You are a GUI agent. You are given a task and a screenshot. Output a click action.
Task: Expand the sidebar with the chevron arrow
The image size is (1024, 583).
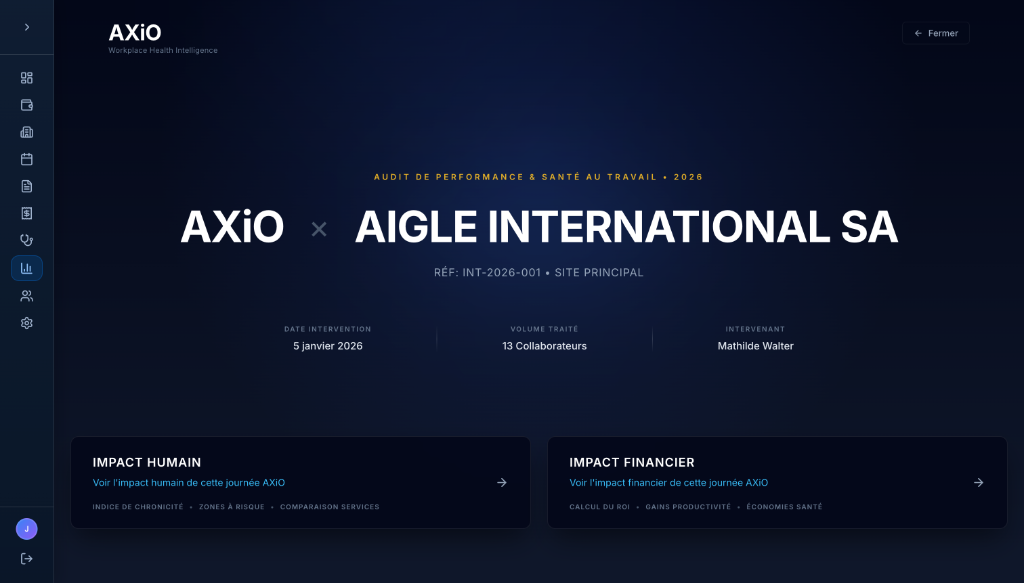click(27, 27)
